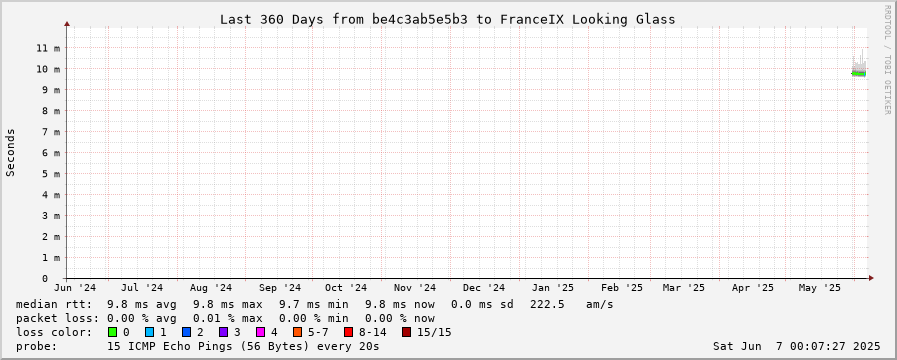897x360 pixels.
Task: Click the graph title text
Action: click(x=447, y=19)
